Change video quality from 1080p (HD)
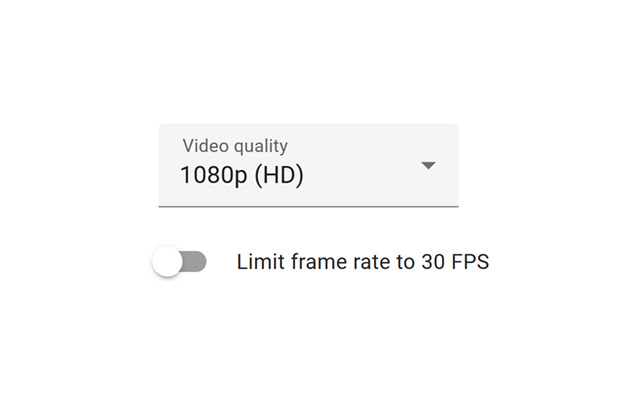Image resolution: width=640 pixels, height=400 pixels. tap(308, 165)
